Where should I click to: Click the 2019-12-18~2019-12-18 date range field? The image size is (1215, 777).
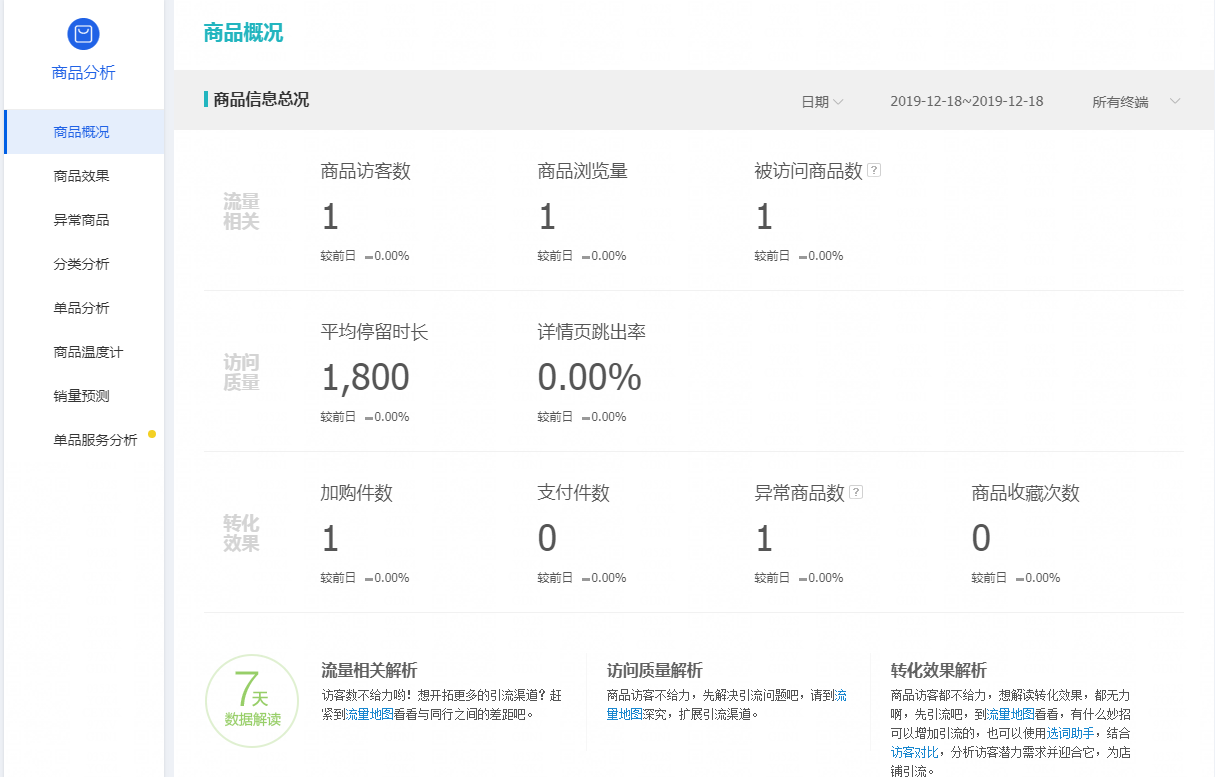pyautogui.click(x=966, y=102)
